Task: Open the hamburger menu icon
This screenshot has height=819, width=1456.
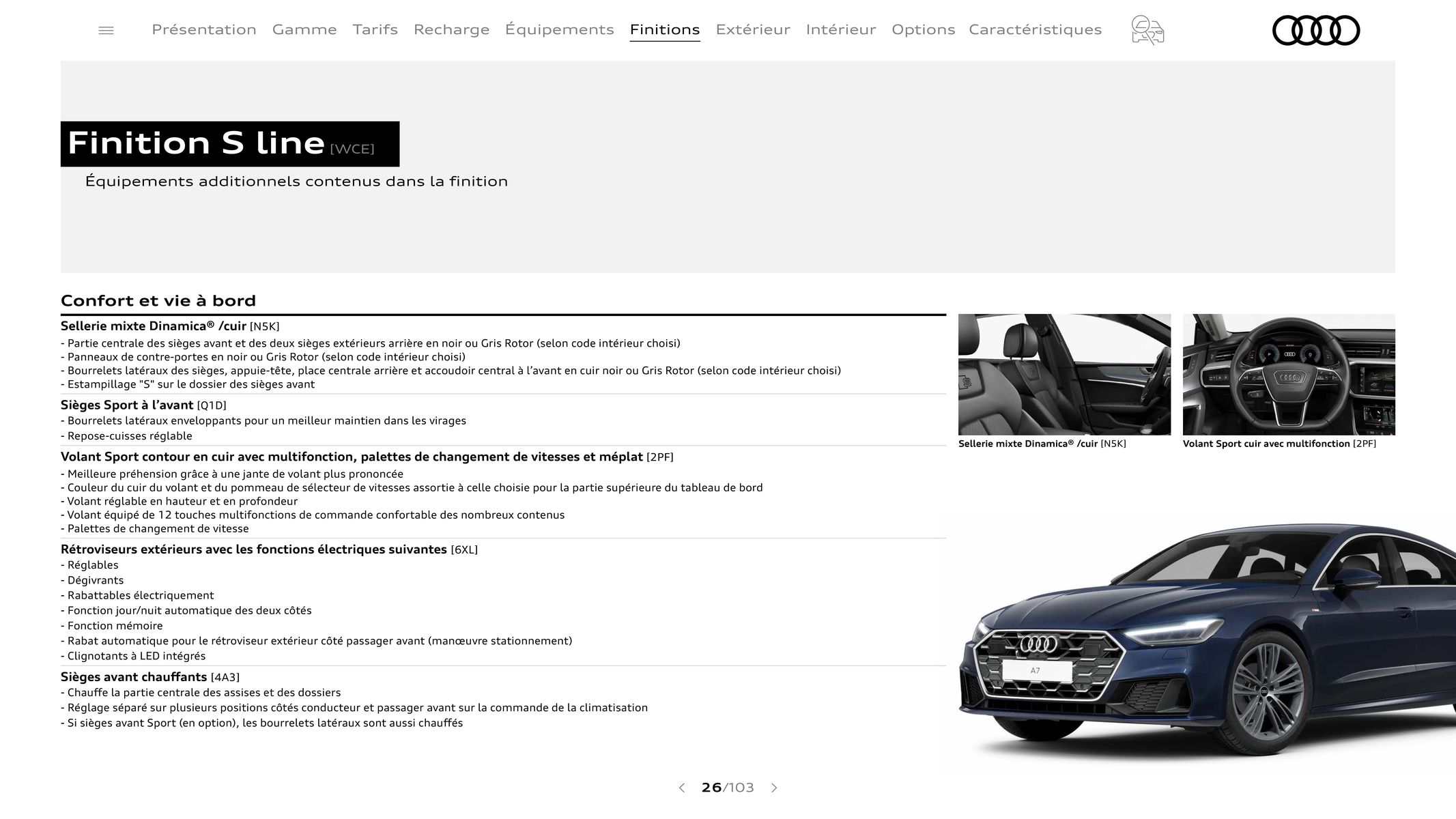Action: 106,30
